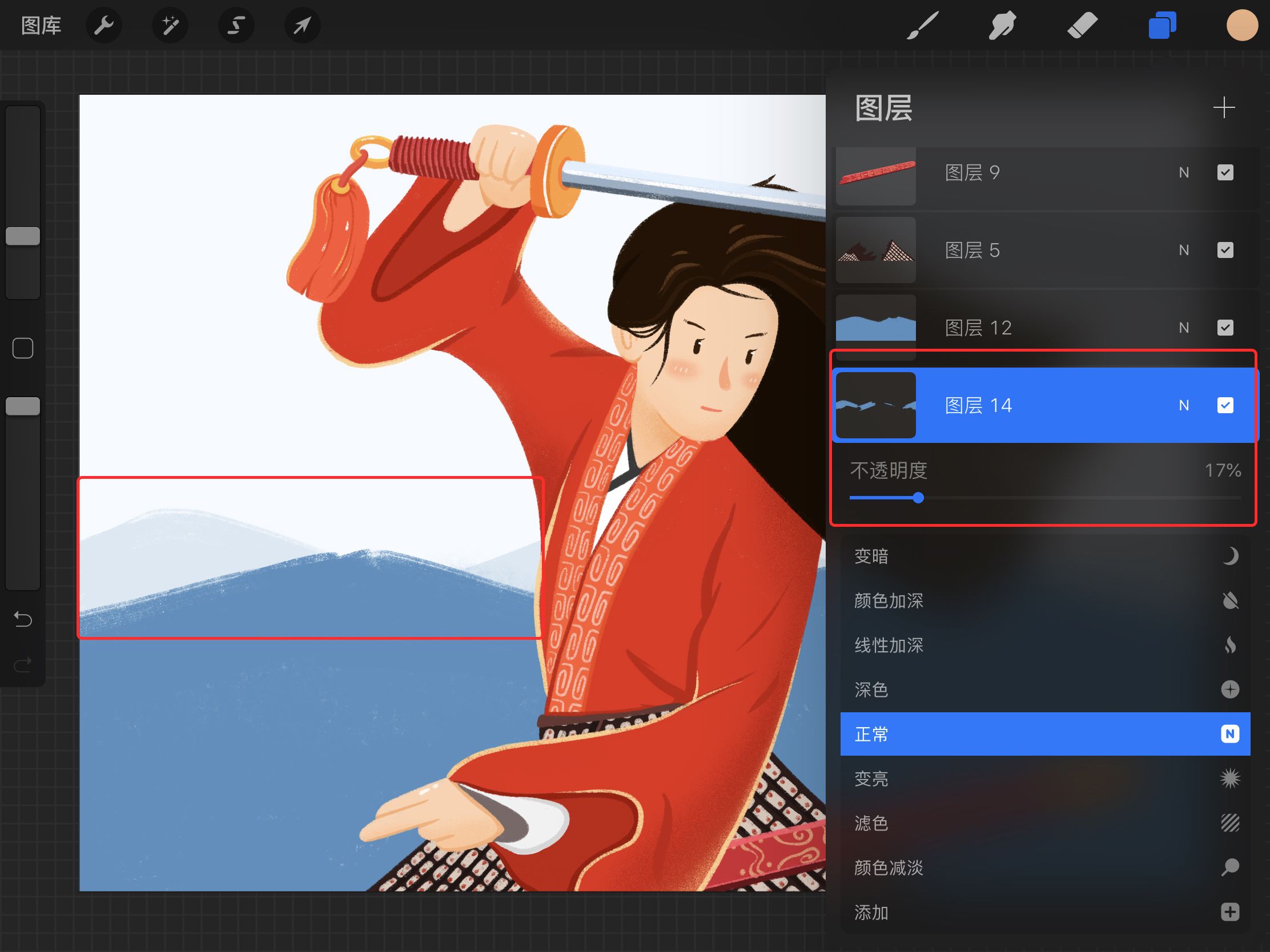1270x952 pixels.
Task: Open the Adjustments magic wand menu
Action: coord(170,25)
